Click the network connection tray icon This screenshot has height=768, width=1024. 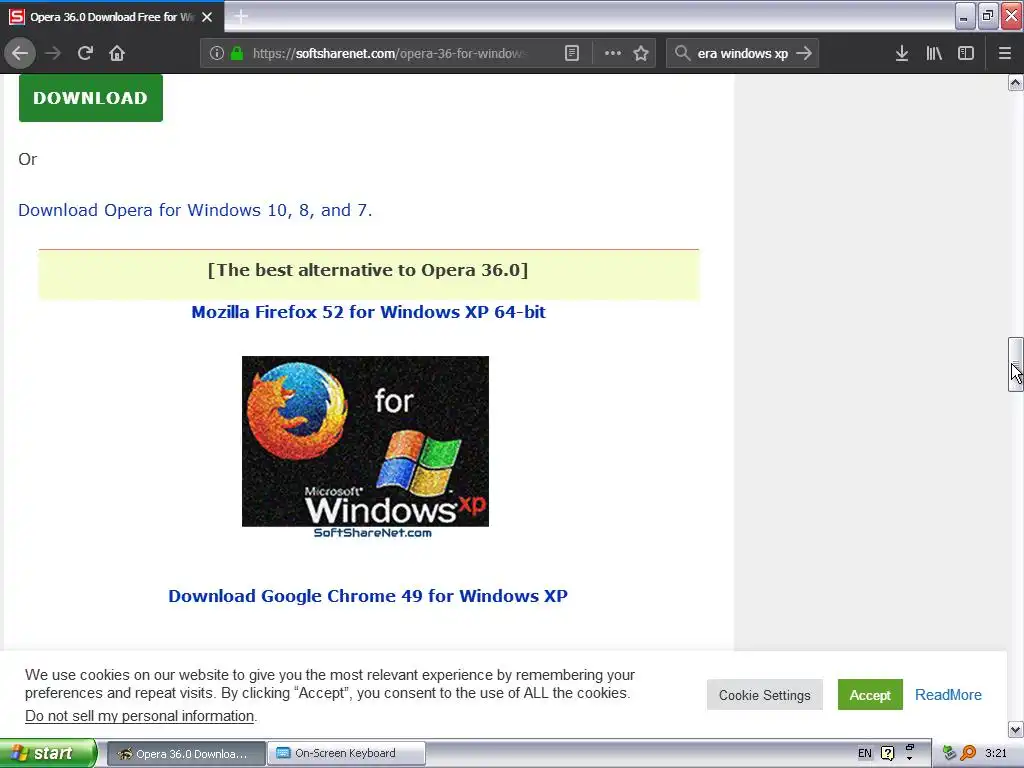tap(949, 754)
